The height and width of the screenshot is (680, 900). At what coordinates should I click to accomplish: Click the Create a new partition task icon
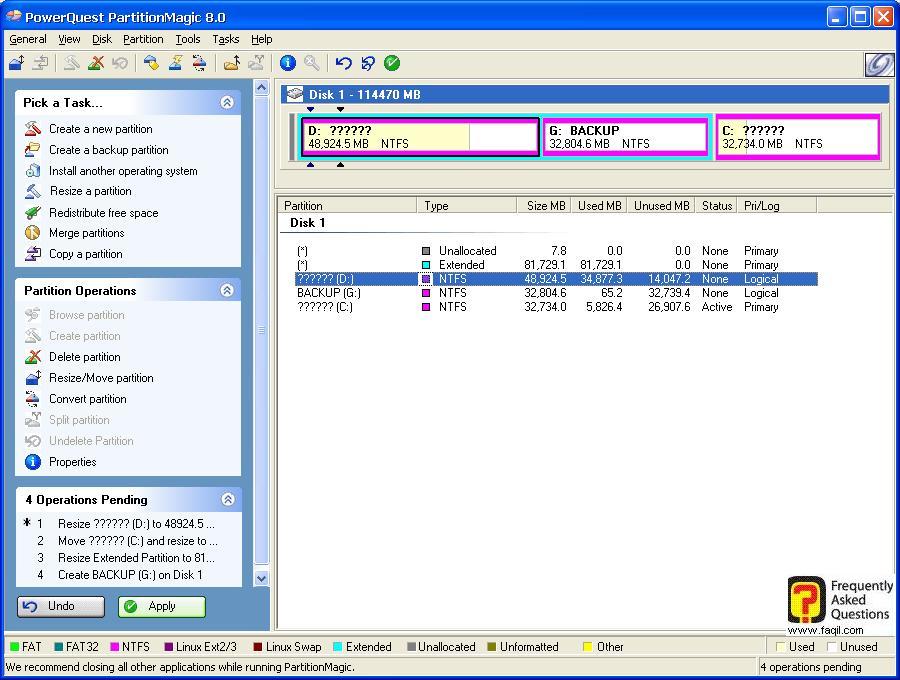[33, 129]
